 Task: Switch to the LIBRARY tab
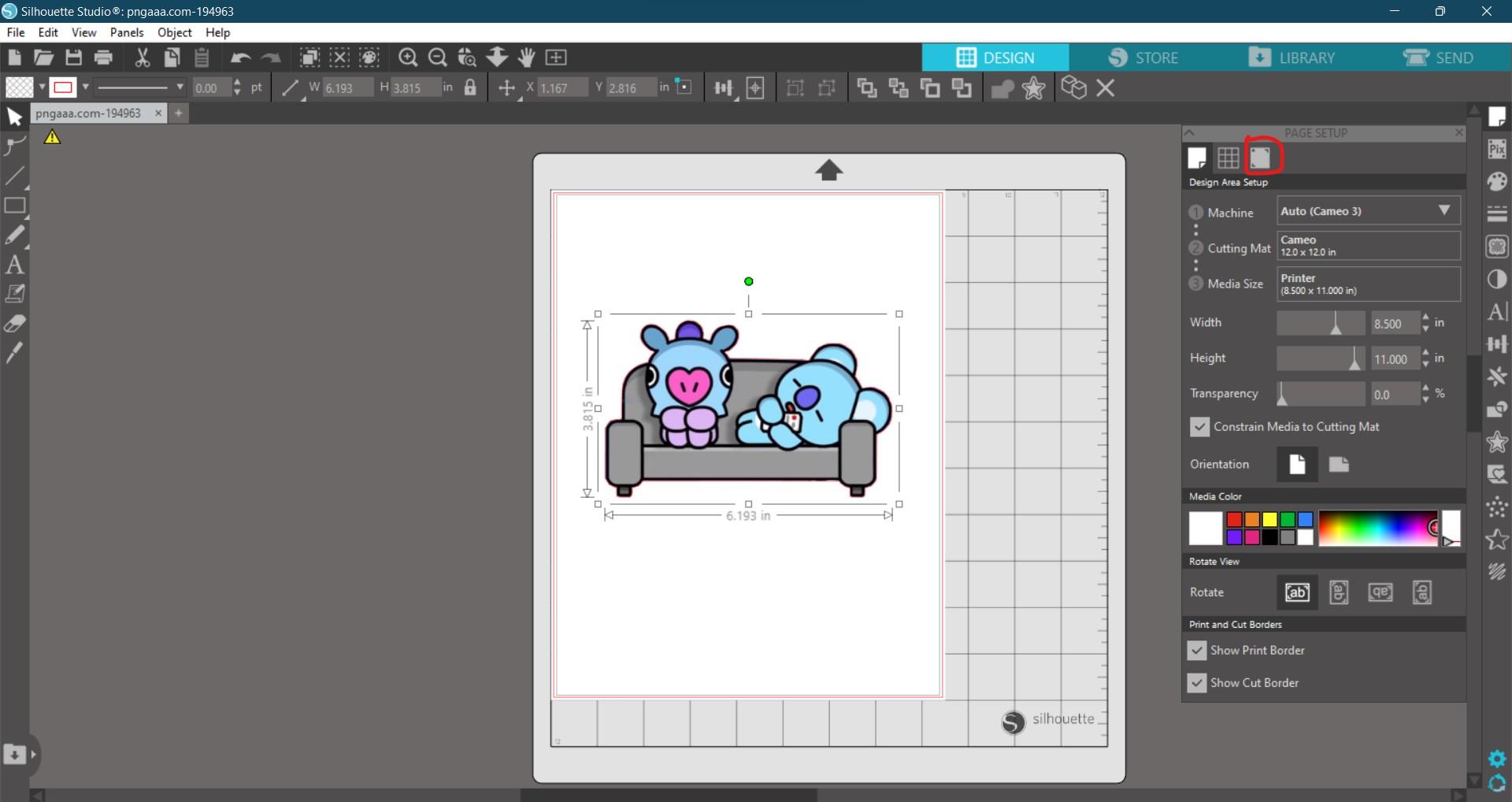coord(1292,58)
